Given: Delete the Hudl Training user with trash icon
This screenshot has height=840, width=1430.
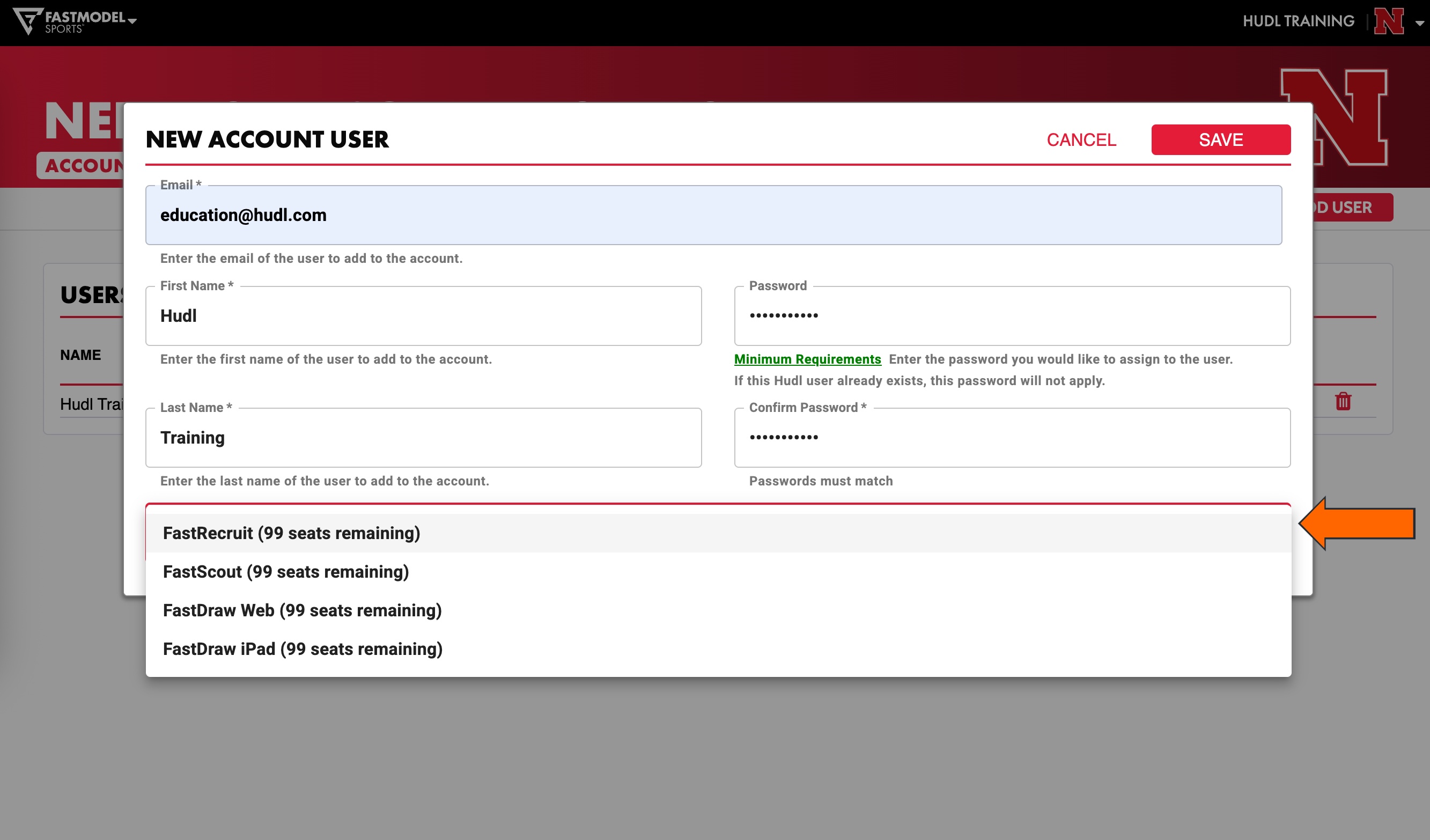Looking at the screenshot, I should 1343,401.
